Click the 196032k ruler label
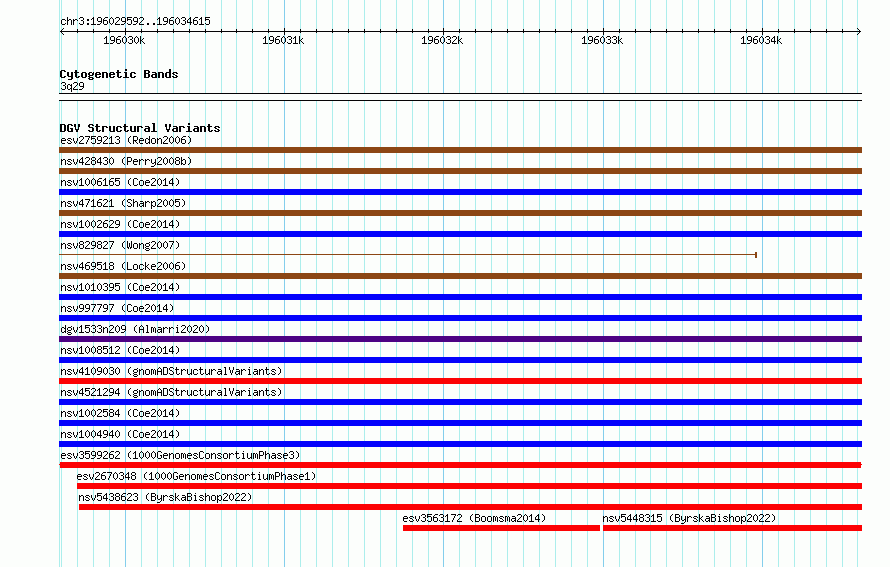The width and height of the screenshot is (890, 567). pyautogui.click(x=442, y=40)
